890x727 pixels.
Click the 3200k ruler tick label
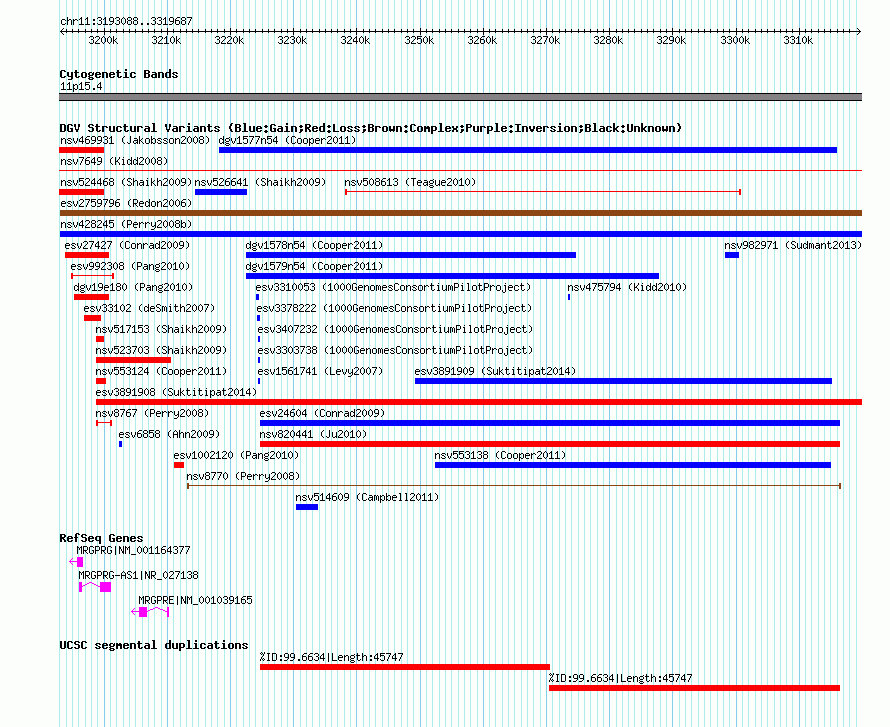pos(103,40)
